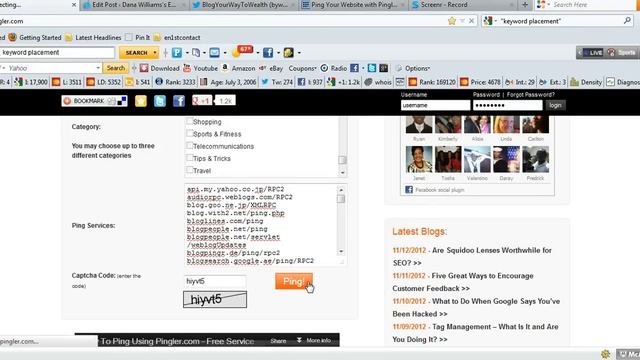The height and width of the screenshot is (360, 640).
Task: Expand the PayPal icon dropdown arrow
Action: [187, 53]
